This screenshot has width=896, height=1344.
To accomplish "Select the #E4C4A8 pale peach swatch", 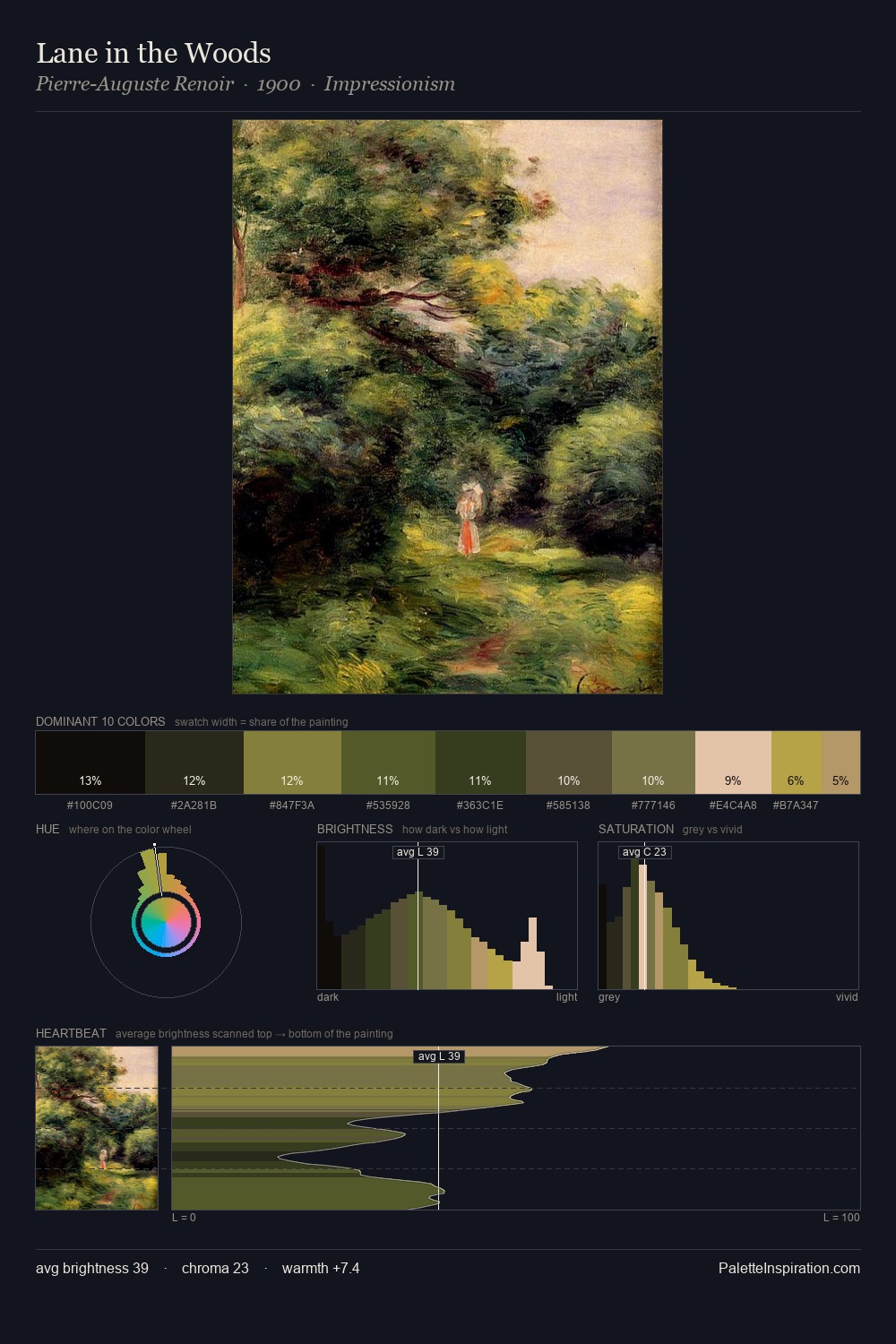I will (x=733, y=762).
